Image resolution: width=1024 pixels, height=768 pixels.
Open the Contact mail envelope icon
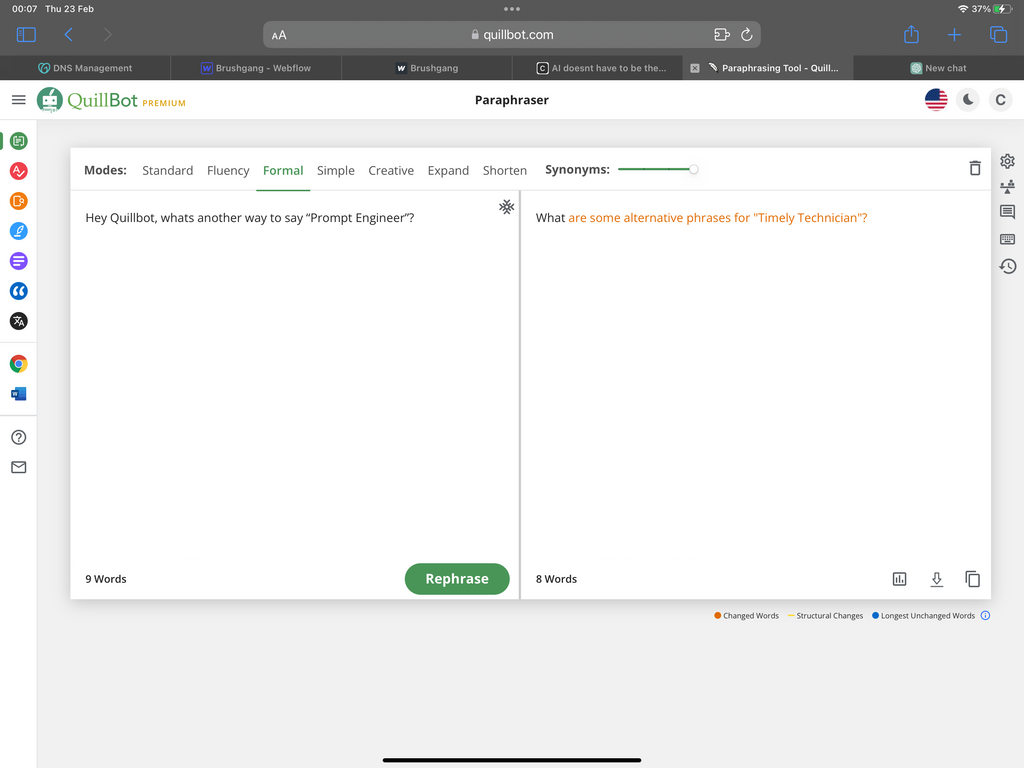19,467
